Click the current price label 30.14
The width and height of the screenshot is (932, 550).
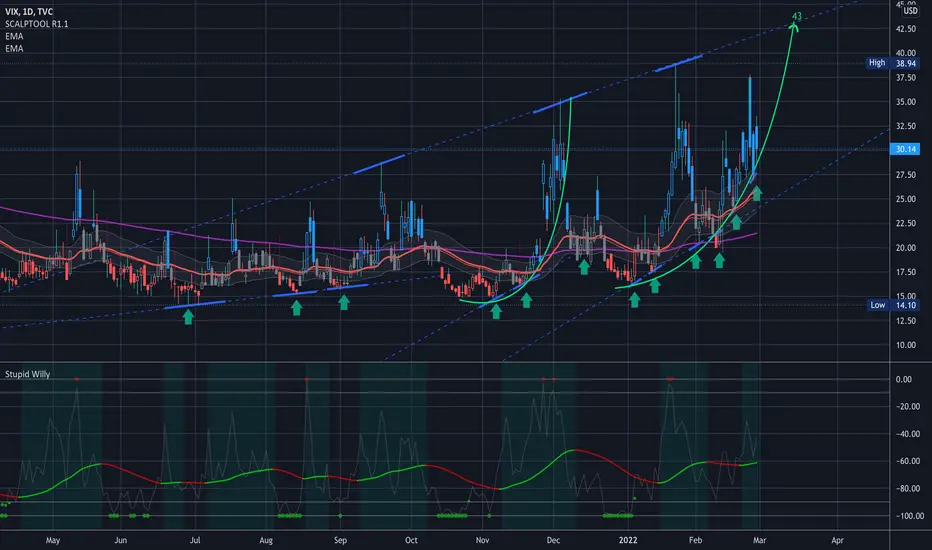pyautogui.click(x=905, y=149)
